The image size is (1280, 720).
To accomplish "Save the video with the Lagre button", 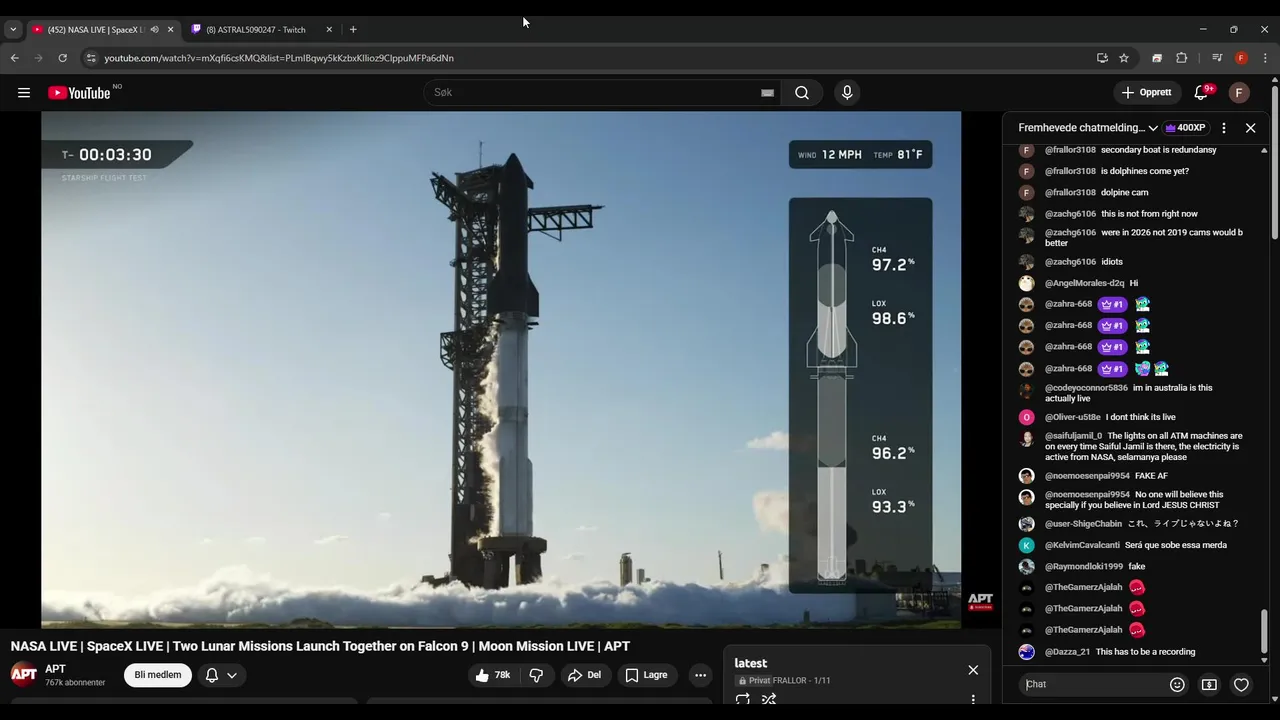I will [x=646, y=675].
